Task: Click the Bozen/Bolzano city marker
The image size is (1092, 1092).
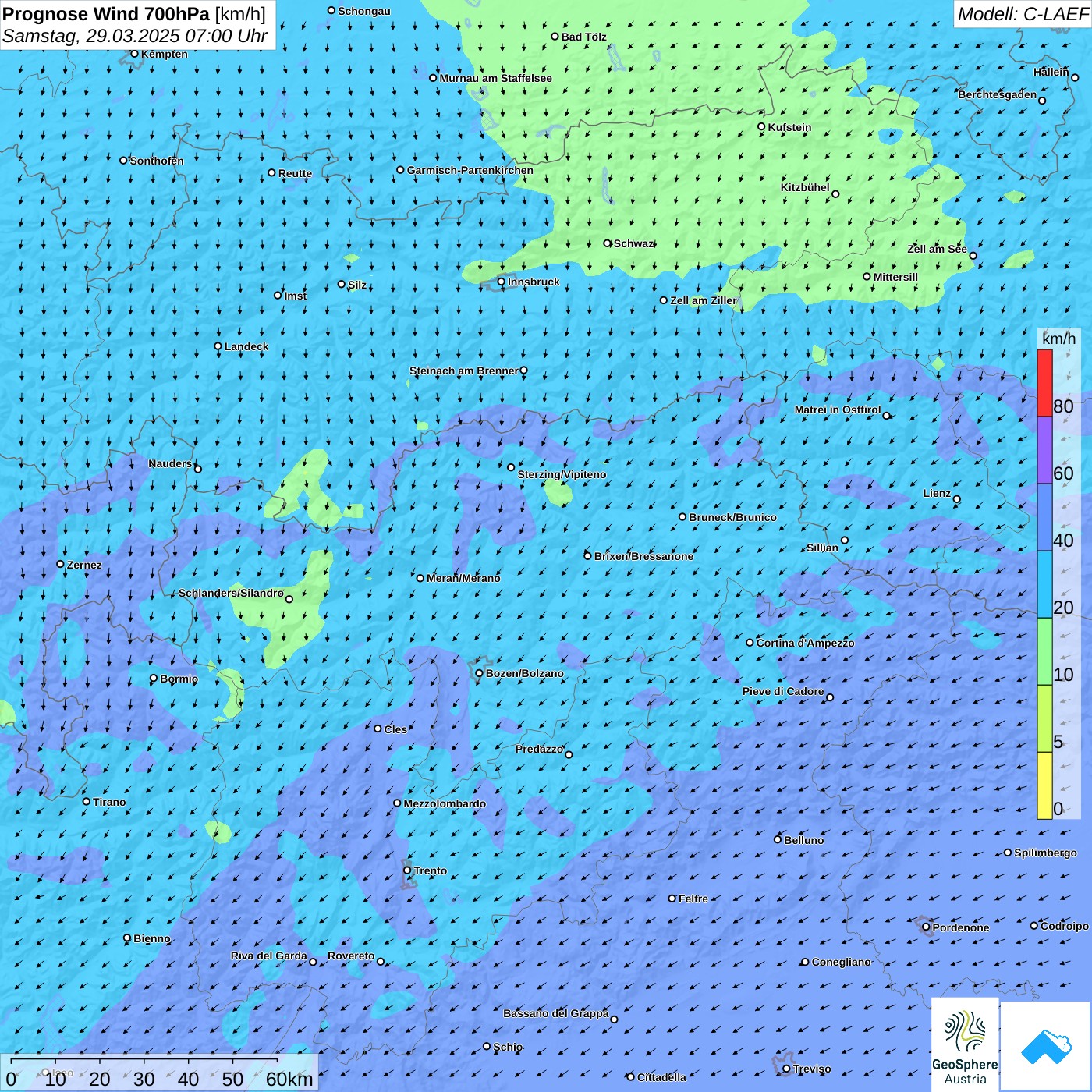Action: coord(480,673)
